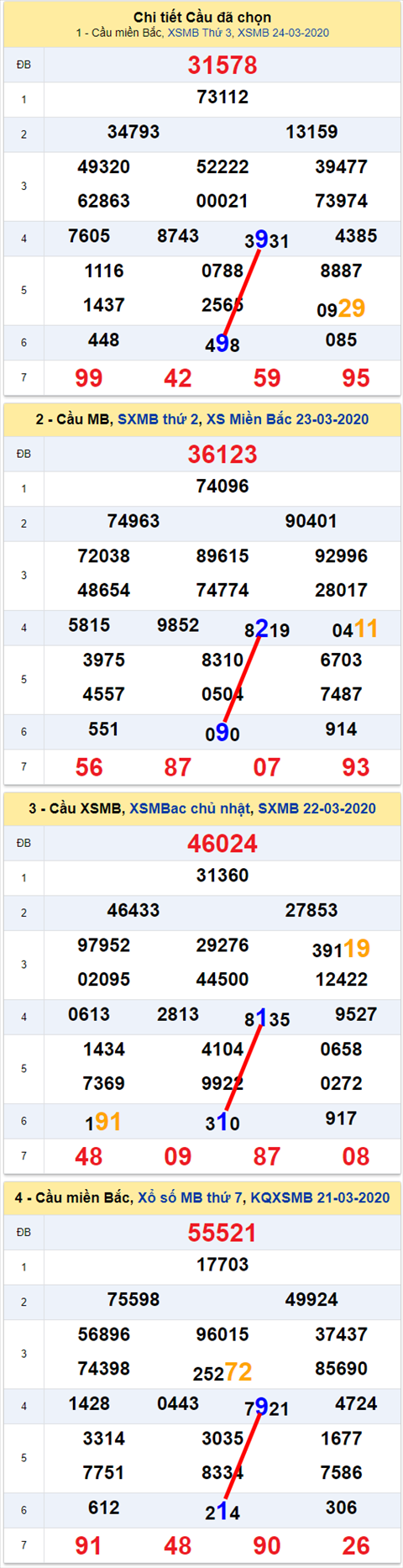403x1568 pixels.
Task: Open the KQXSMB 21-03-2020 link
Action: point(320,1197)
